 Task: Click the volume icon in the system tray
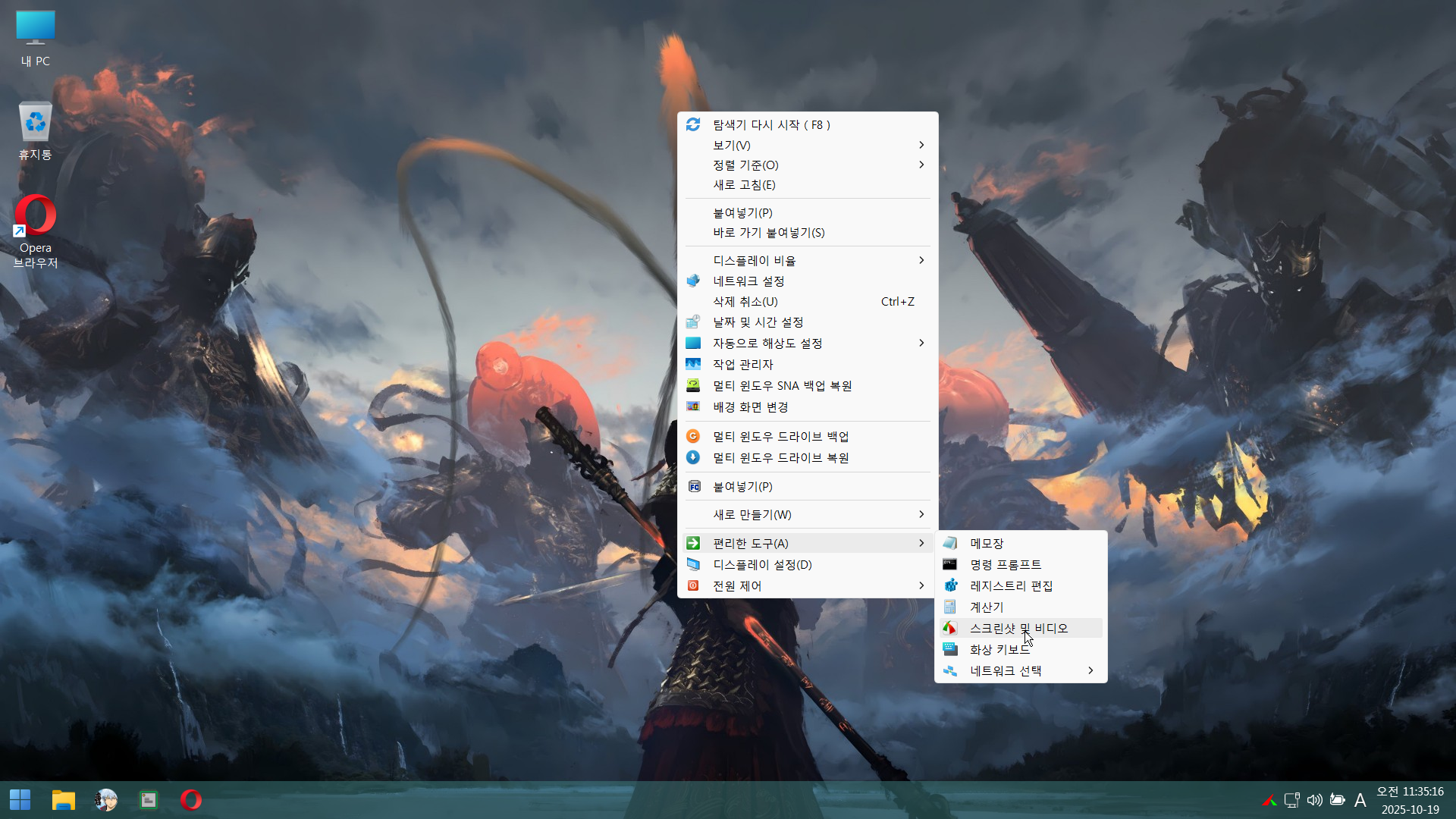click(x=1314, y=800)
